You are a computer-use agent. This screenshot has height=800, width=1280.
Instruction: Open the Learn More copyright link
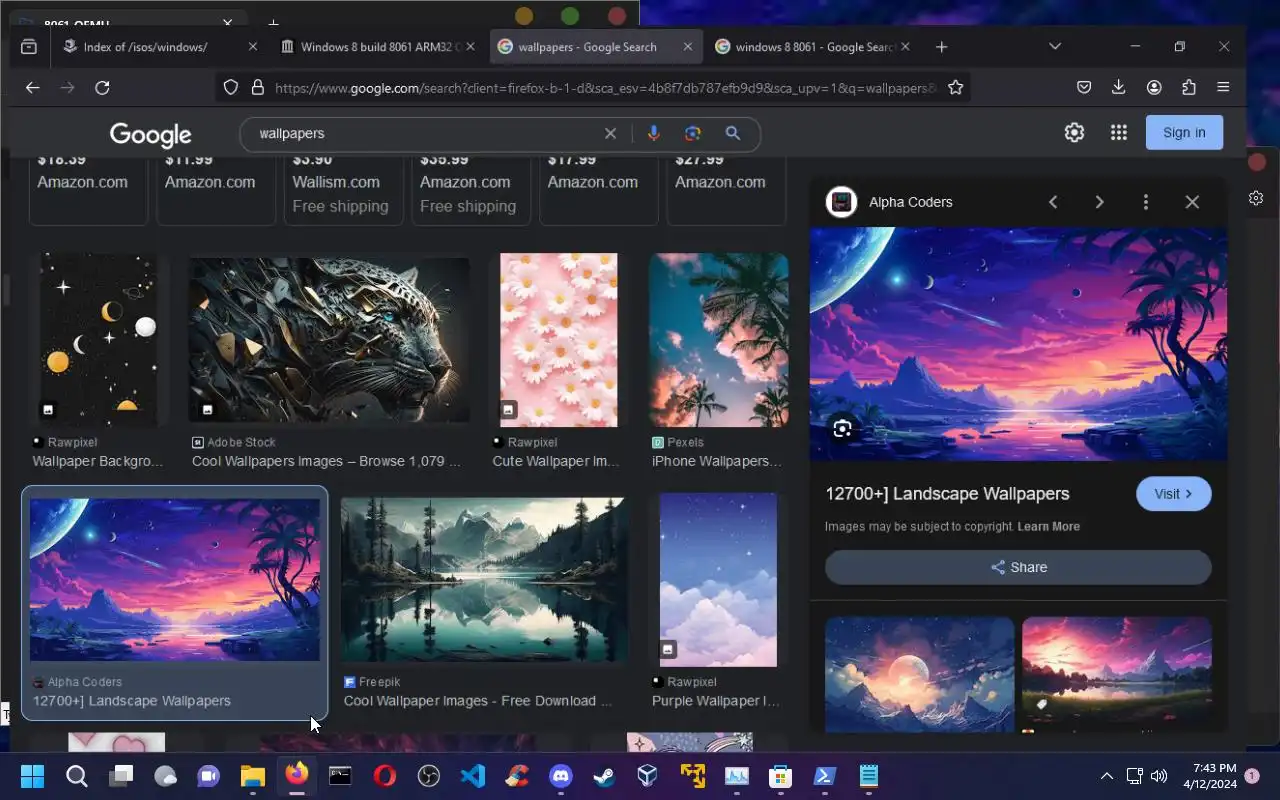click(x=1048, y=527)
